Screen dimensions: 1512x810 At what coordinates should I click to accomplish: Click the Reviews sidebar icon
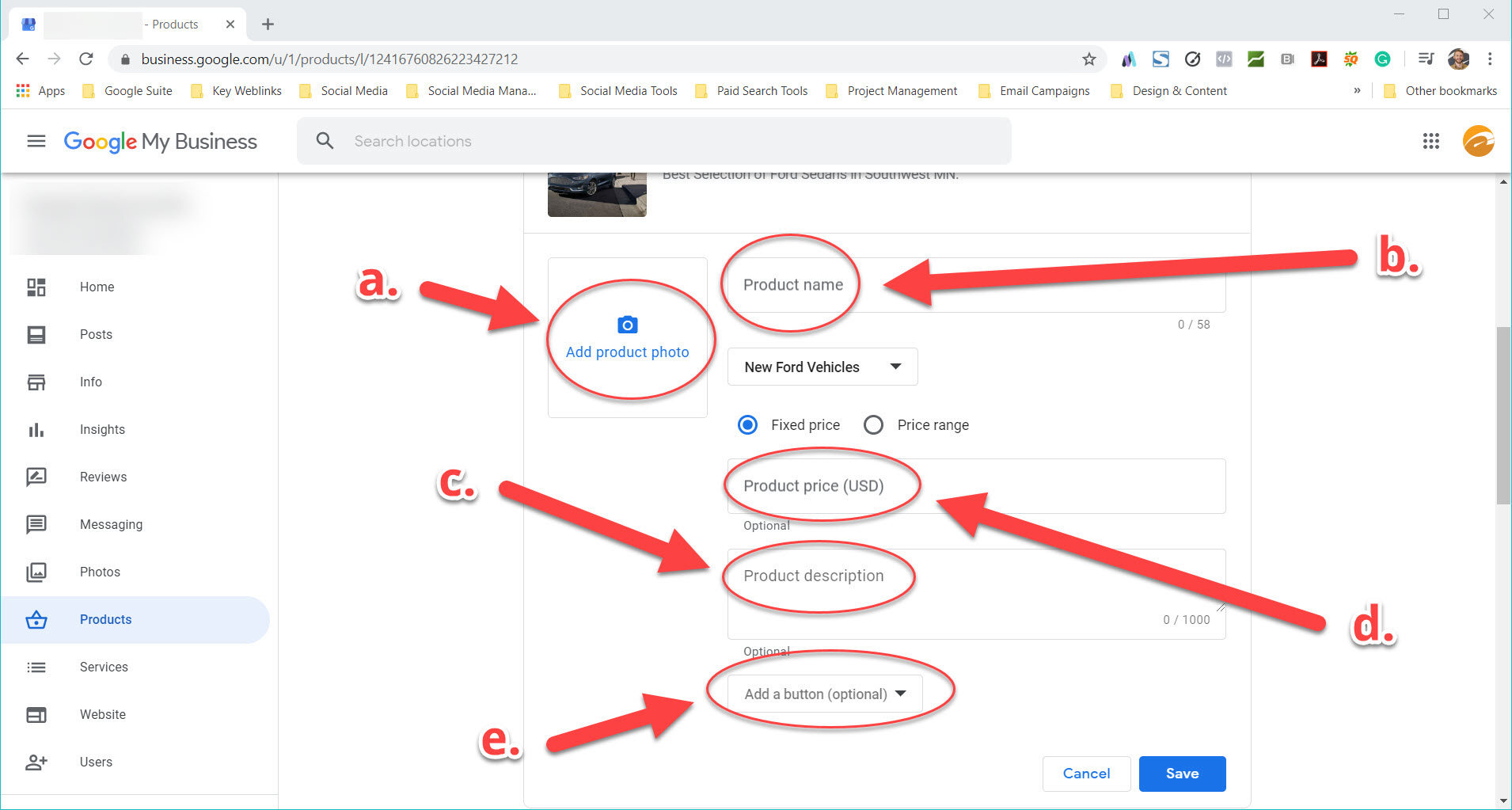click(x=36, y=477)
